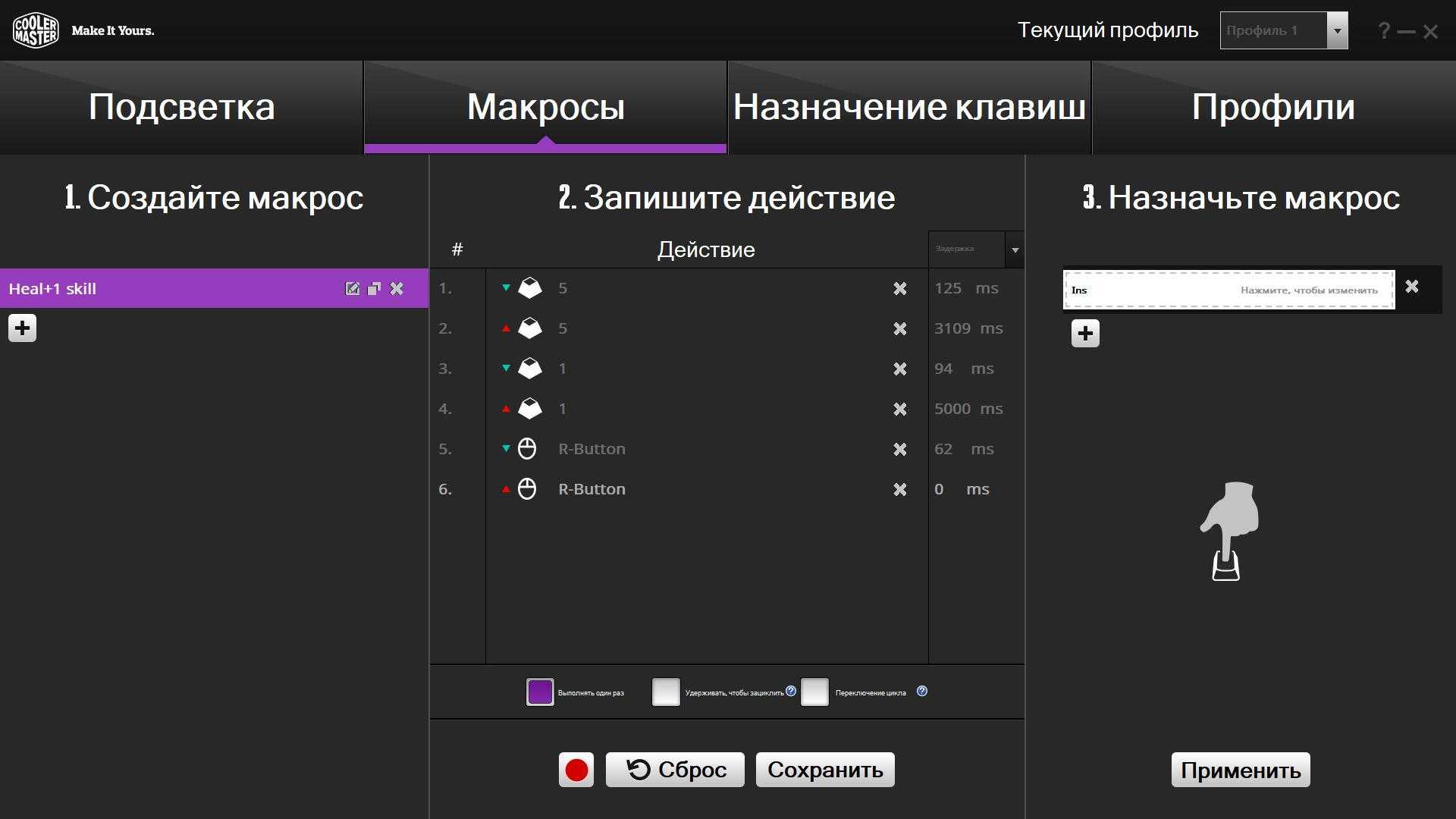This screenshot has width=1456, height=819.
Task: Click the Применить button
Action: [x=1240, y=770]
